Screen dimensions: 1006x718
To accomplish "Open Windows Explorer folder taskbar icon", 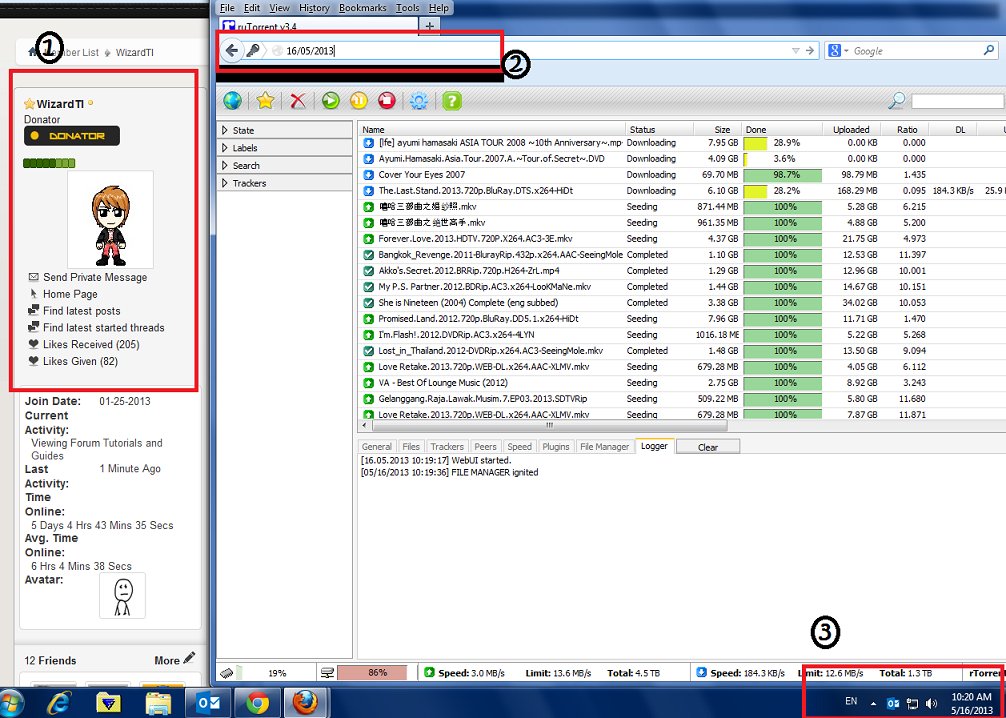I will pyautogui.click(x=158, y=704).
